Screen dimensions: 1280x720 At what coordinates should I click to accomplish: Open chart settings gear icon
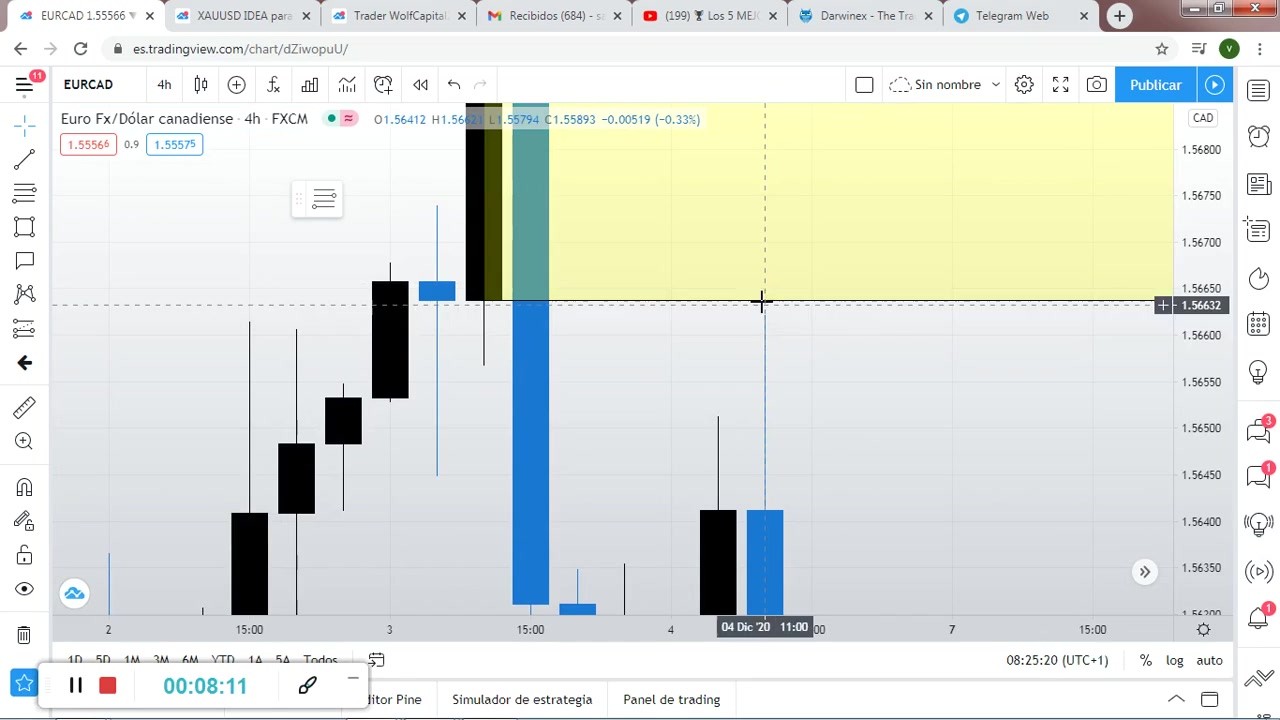click(1024, 85)
